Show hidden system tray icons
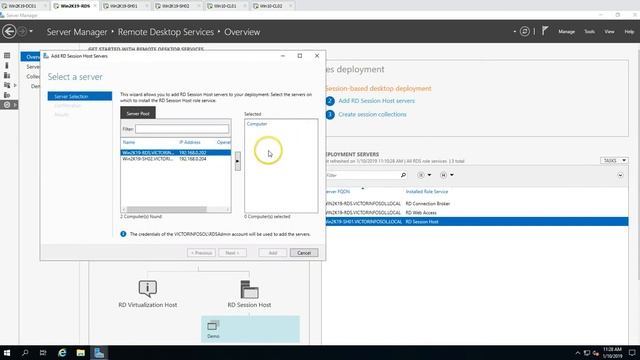 (578, 353)
